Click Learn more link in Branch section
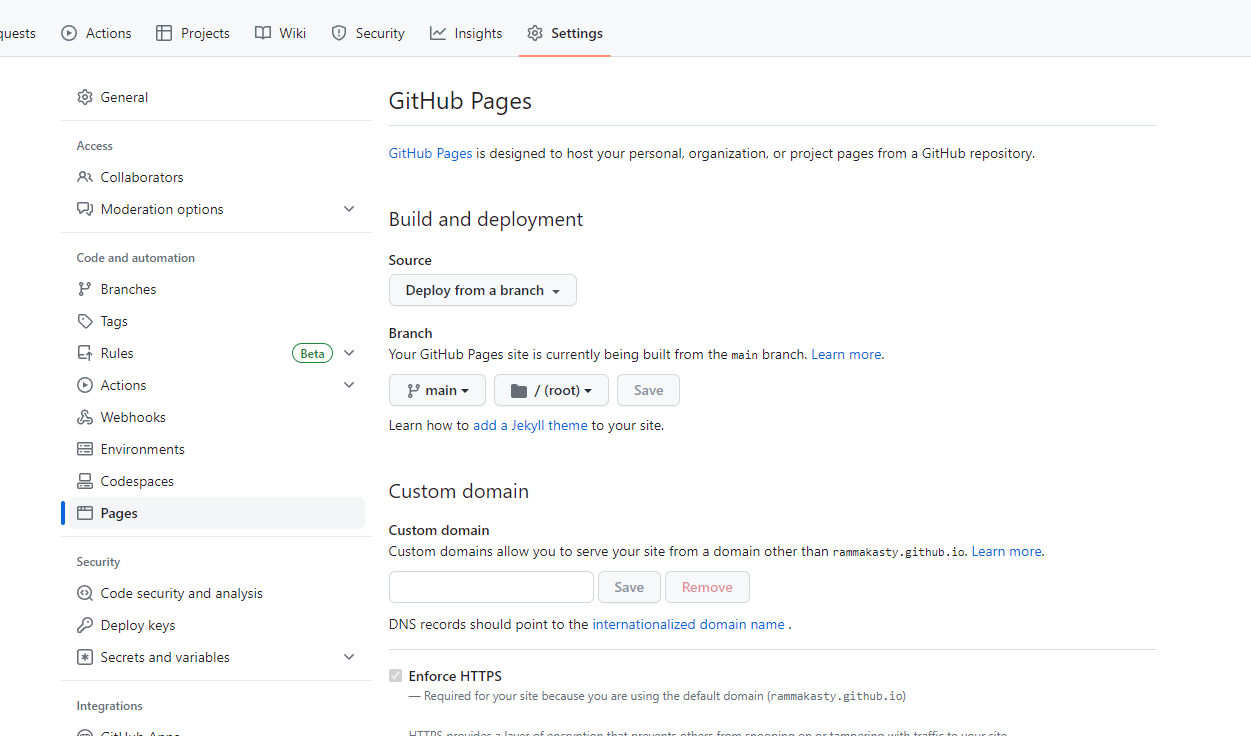Image resolution: width=1251 pixels, height=736 pixels. click(x=846, y=354)
